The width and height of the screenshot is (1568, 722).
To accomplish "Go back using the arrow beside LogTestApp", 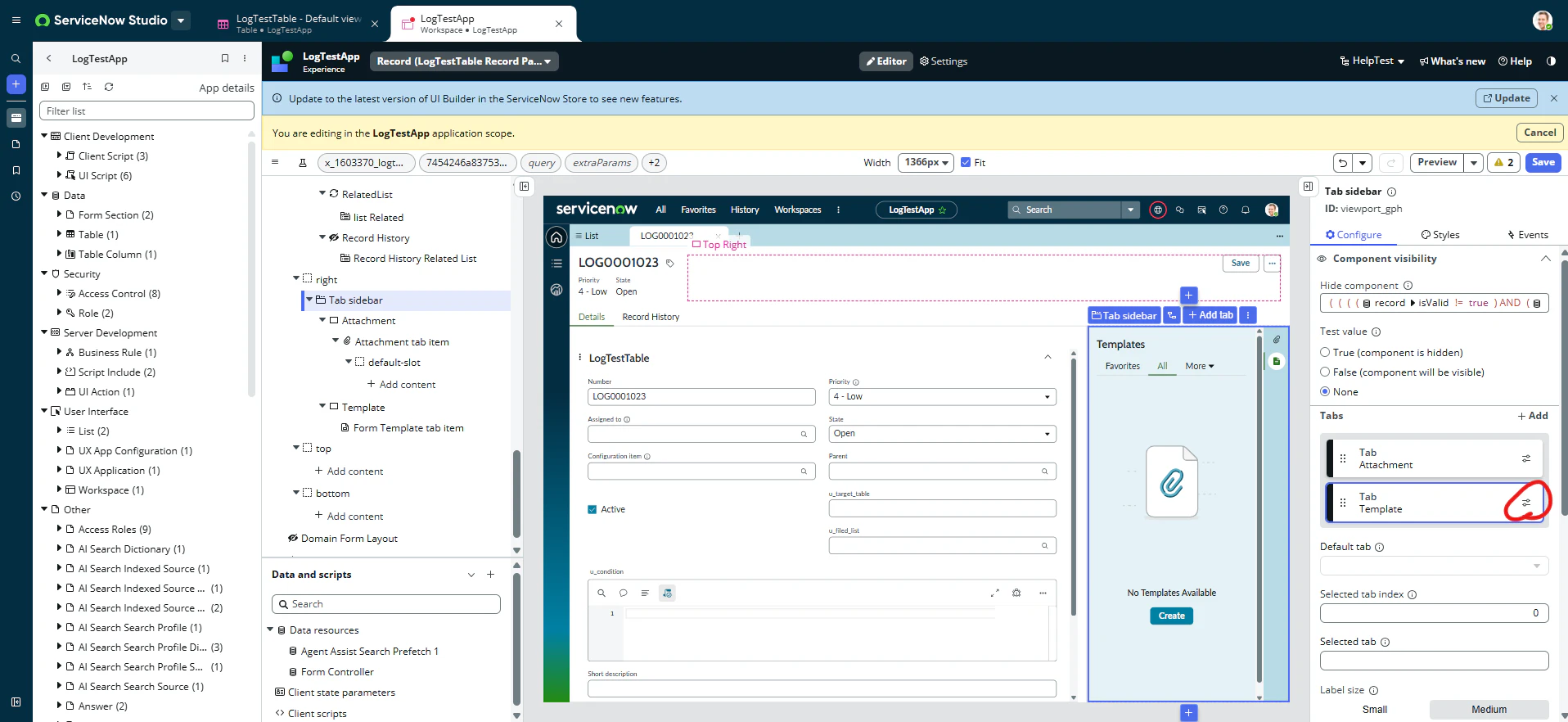I will (x=49, y=58).
